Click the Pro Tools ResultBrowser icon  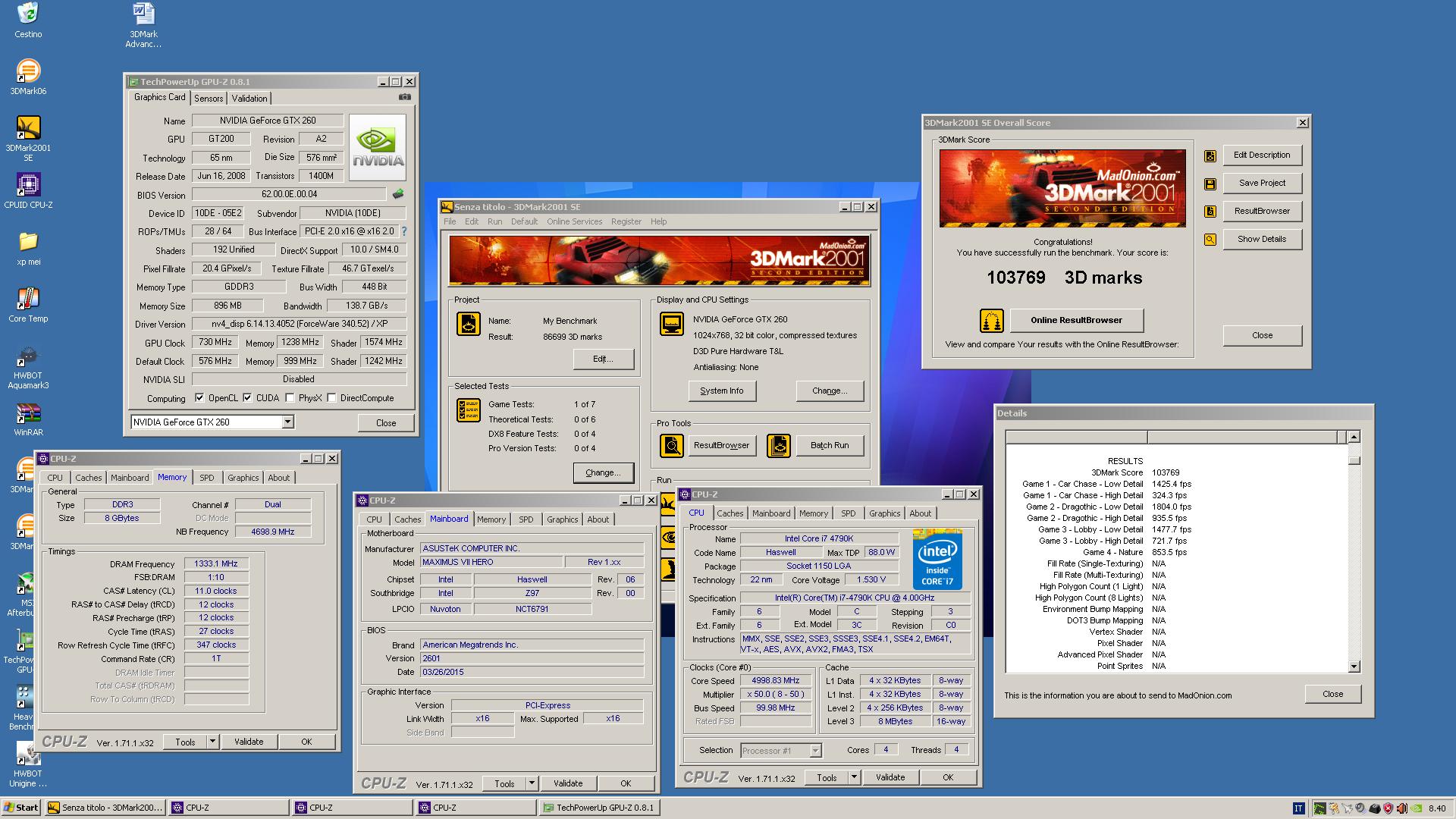pyautogui.click(x=672, y=446)
